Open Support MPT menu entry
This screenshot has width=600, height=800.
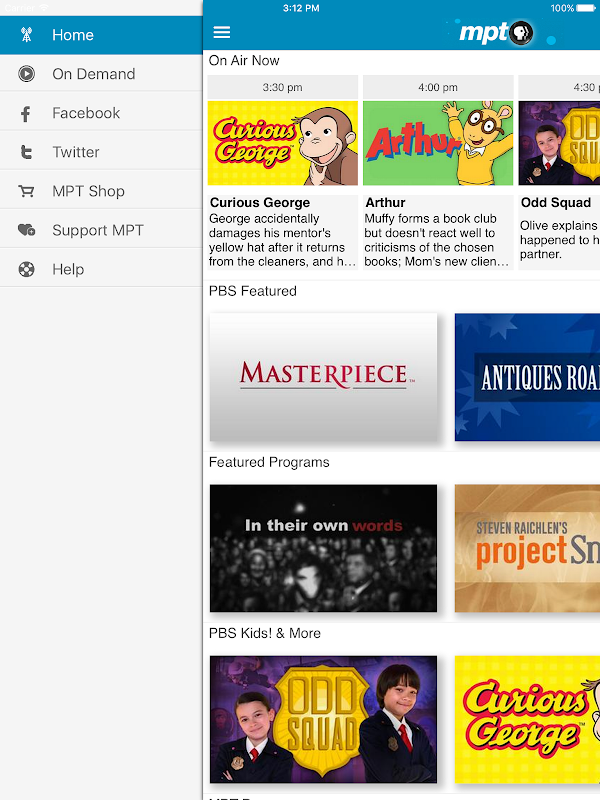(98, 230)
